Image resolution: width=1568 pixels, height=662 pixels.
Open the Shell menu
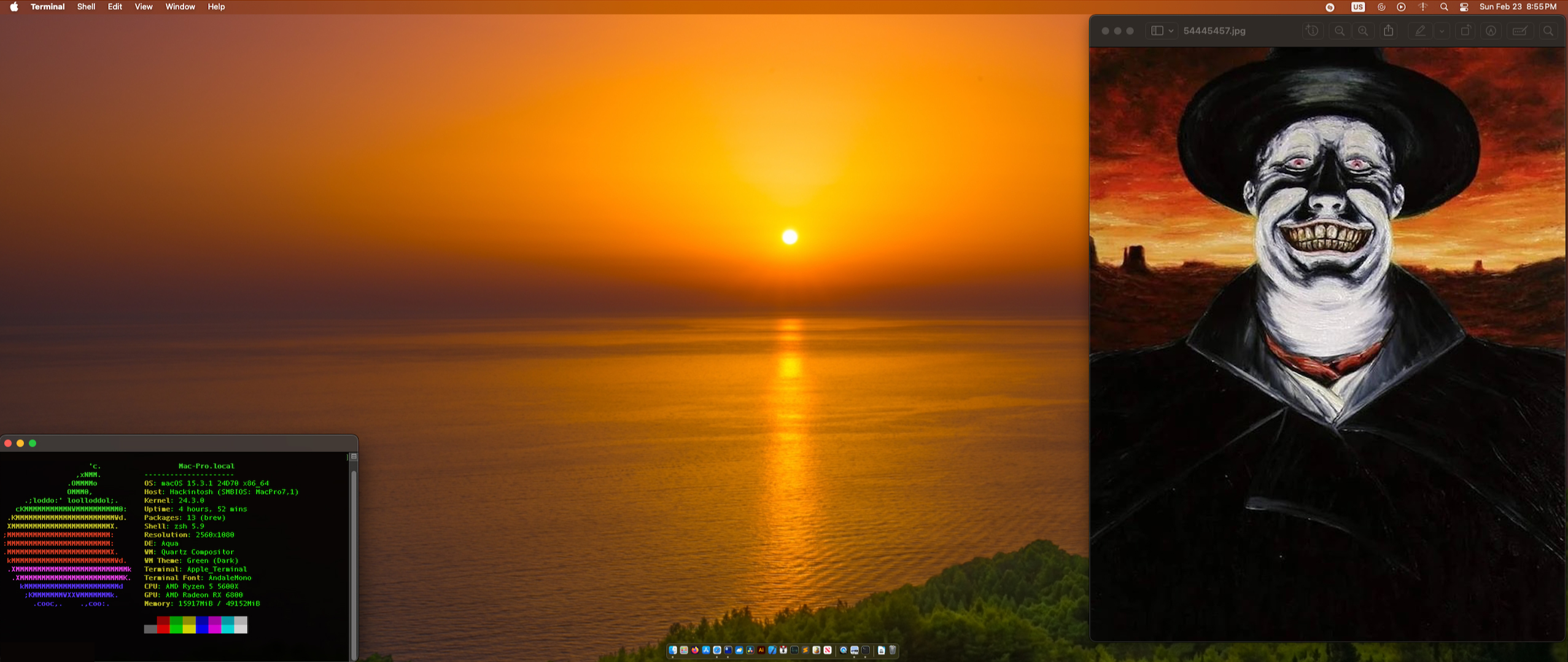click(86, 7)
